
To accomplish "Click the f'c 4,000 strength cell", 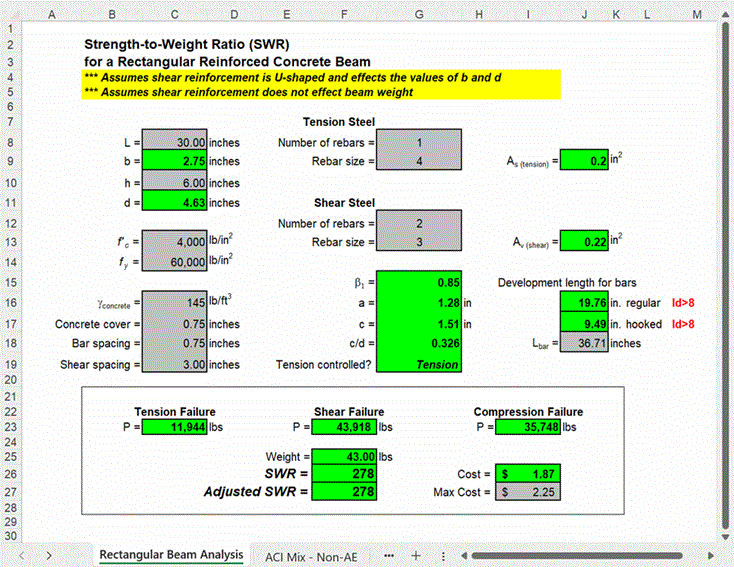I will pos(175,241).
